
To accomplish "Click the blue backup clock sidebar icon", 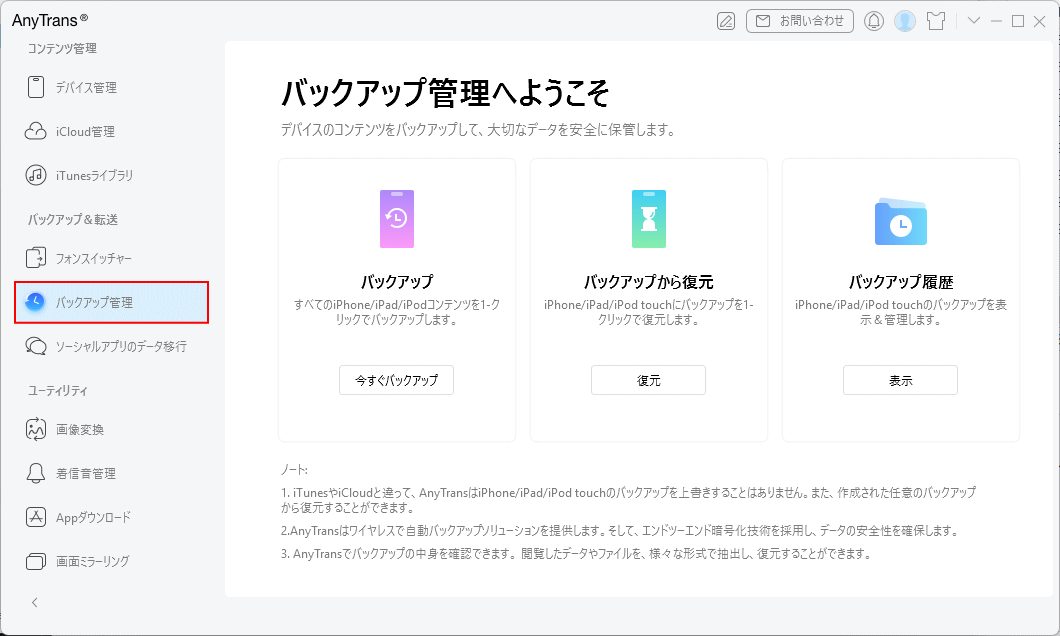I will [x=34, y=301].
